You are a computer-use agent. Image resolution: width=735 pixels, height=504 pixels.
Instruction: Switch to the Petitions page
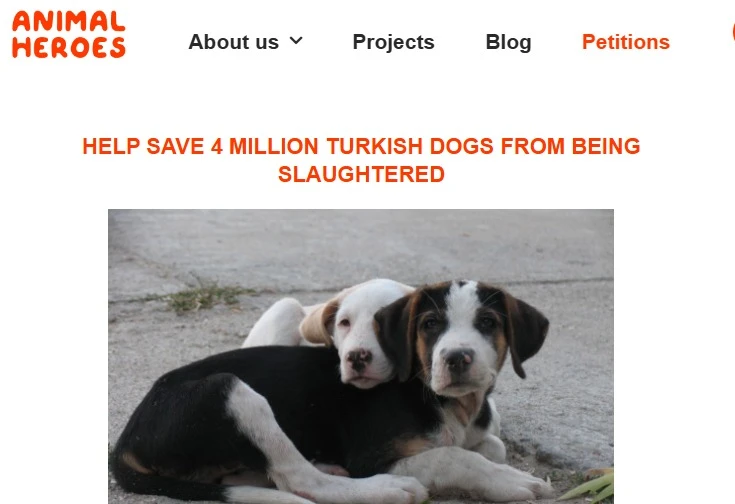(626, 42)
